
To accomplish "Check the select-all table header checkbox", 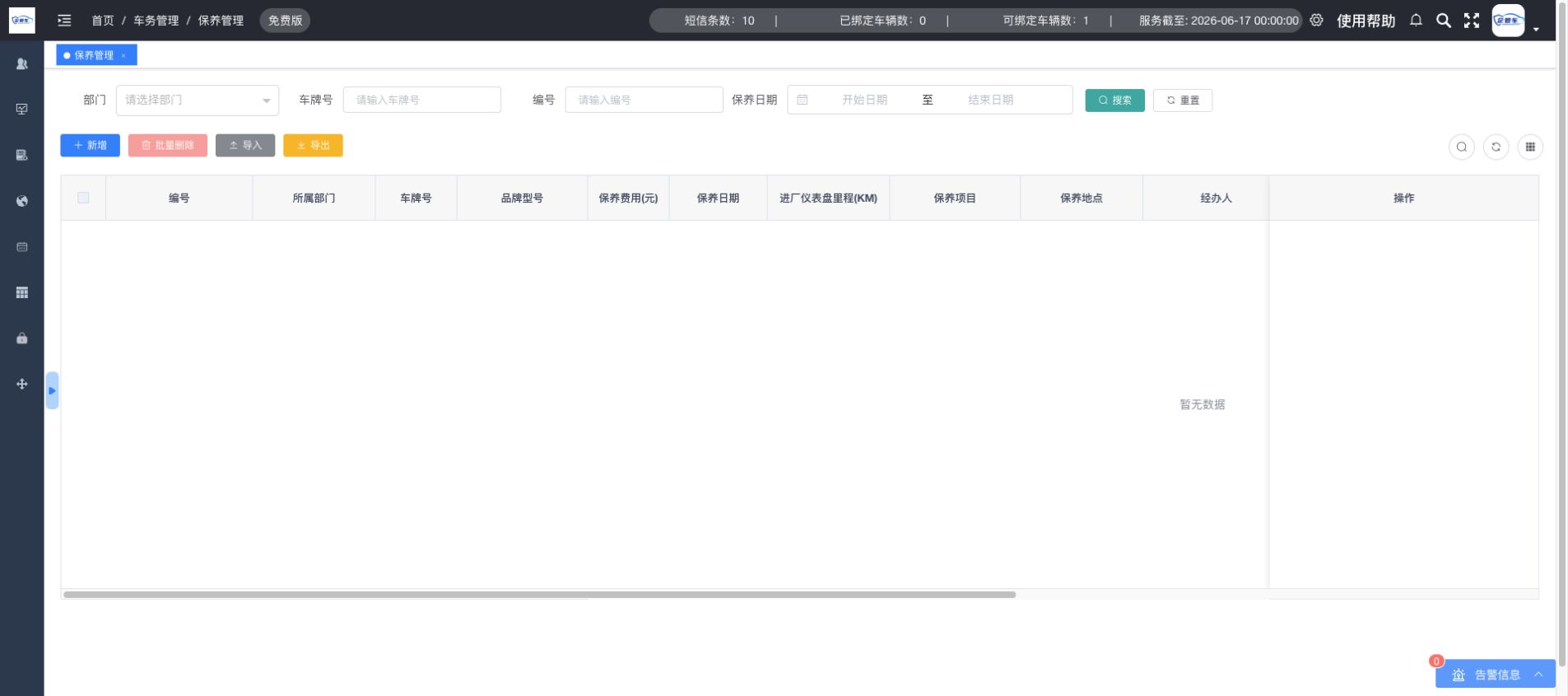I will [83, 198].
